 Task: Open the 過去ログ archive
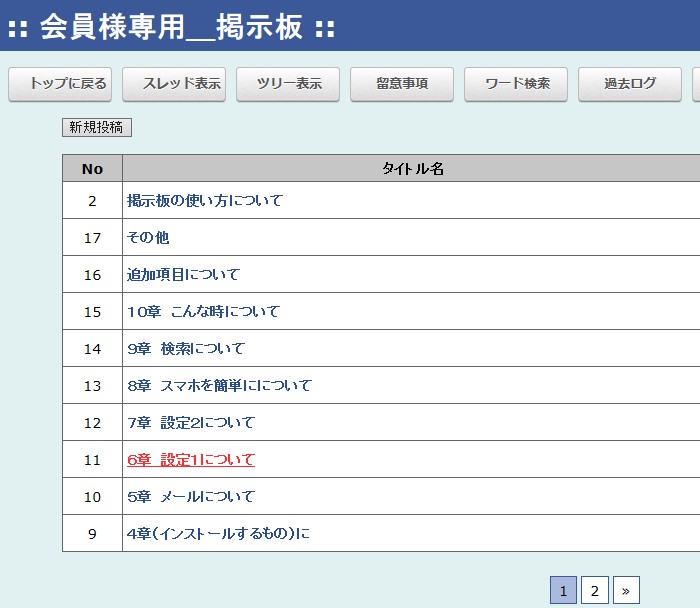coord(630,84)
